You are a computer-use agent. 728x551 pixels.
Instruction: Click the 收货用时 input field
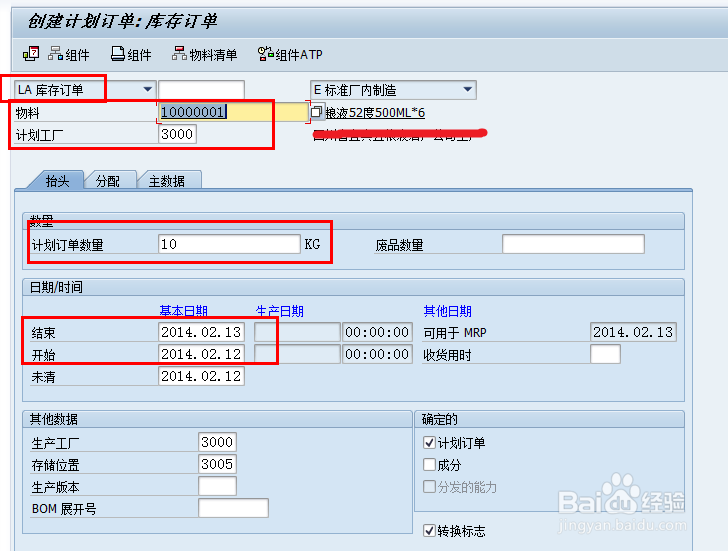click(605, 354)
